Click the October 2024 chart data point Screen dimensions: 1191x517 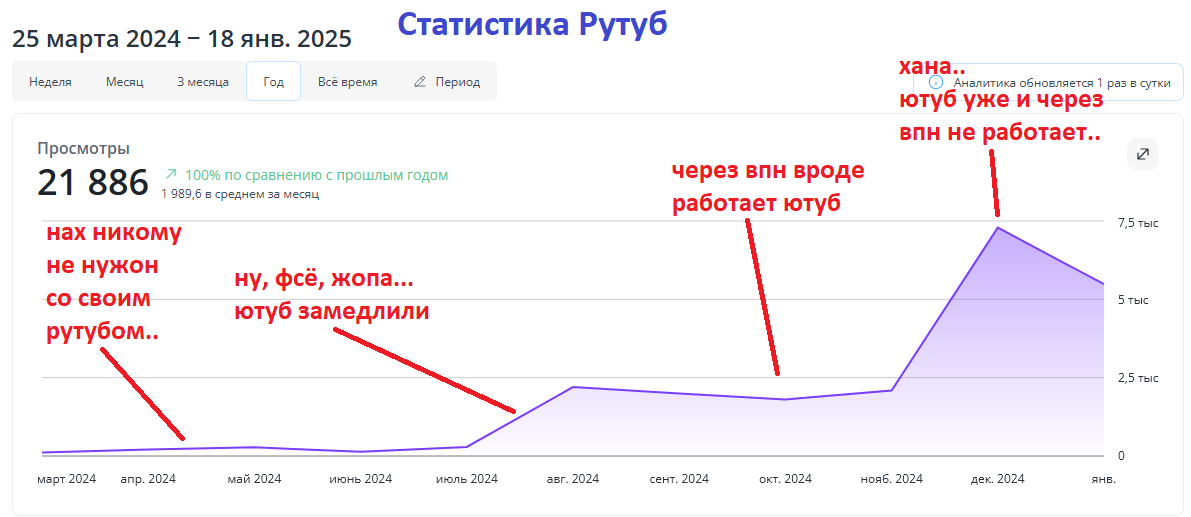785,399
